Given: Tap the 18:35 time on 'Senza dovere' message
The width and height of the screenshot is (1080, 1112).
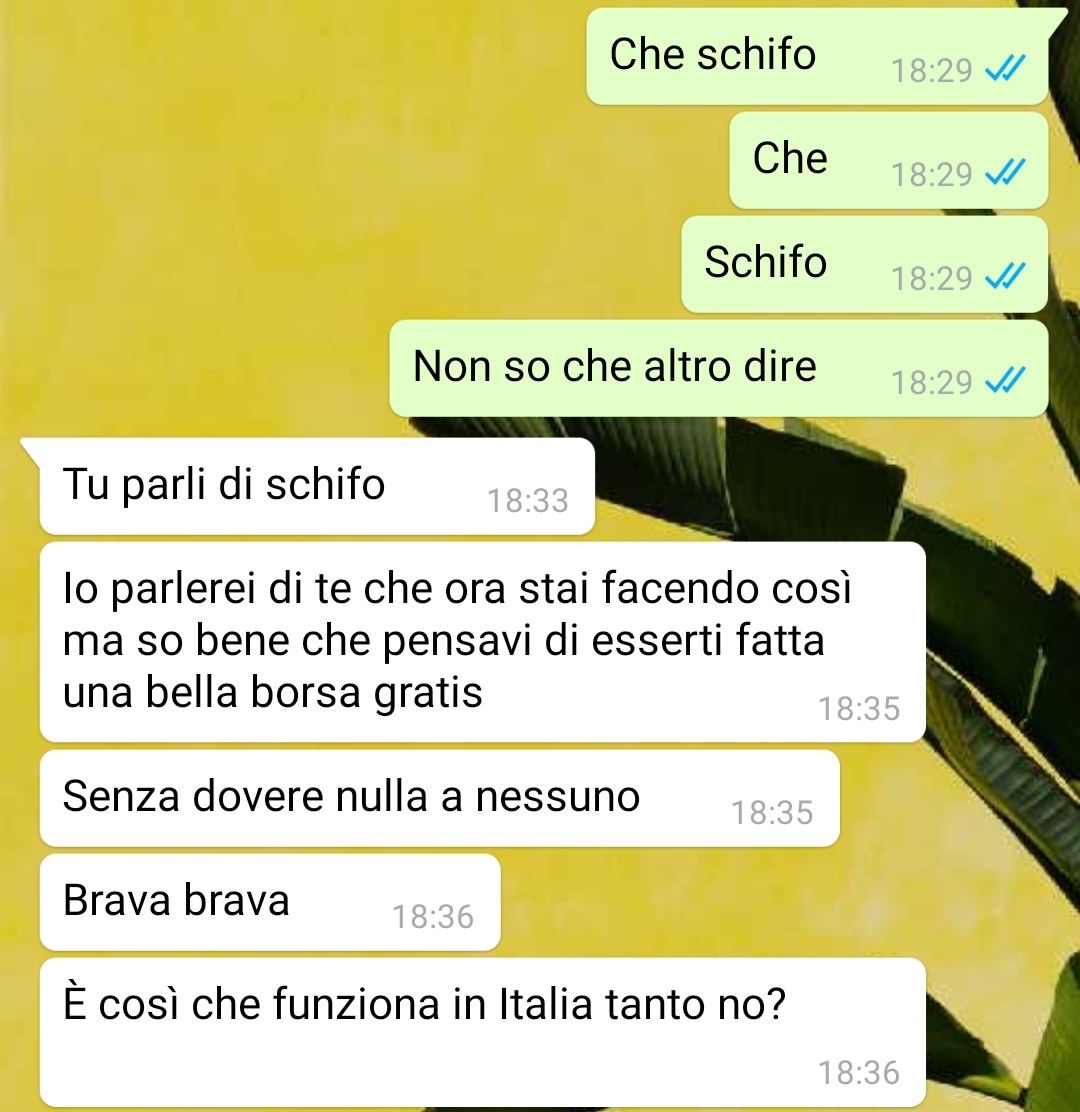Looking at the screenshot, I should click(x=772, y=813).
